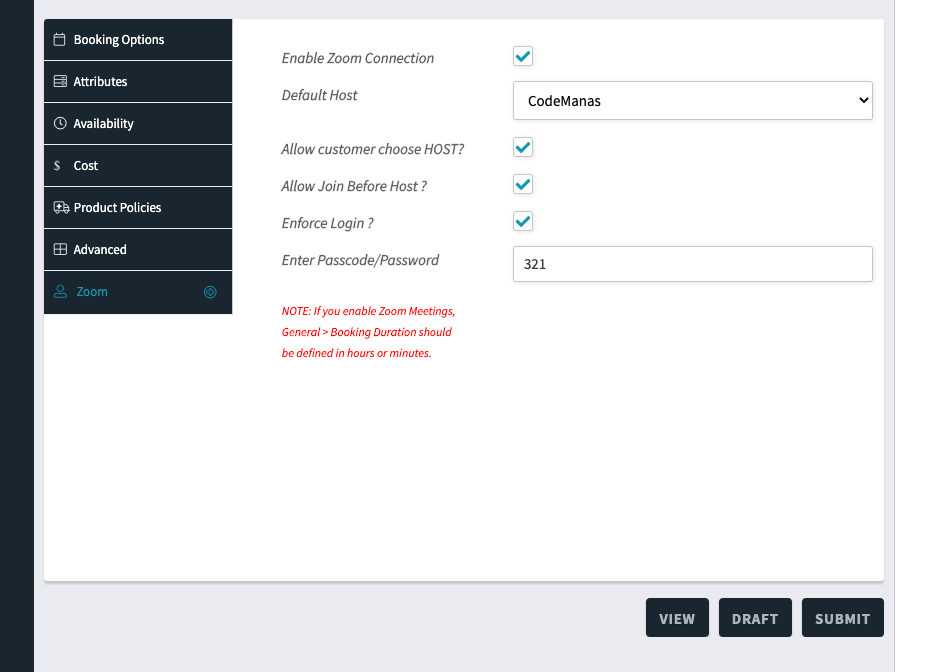The height and width of the screenshot is (672, 934).
Task: Toggle the Enforce Login checkbox
Action: 523,222
